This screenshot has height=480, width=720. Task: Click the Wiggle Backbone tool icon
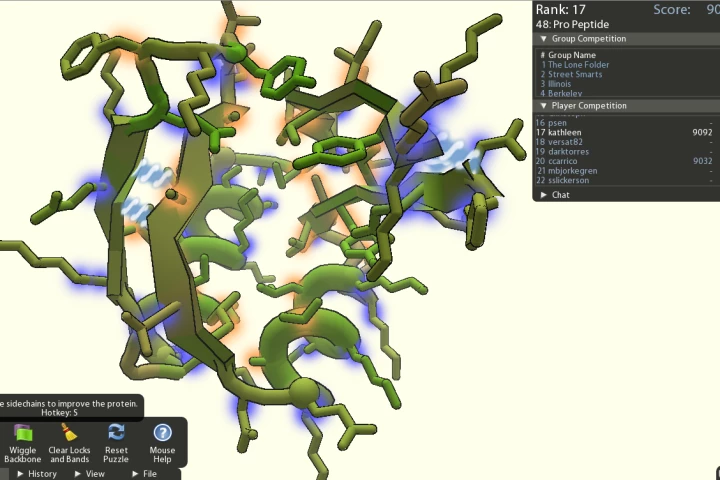(22, 434)
